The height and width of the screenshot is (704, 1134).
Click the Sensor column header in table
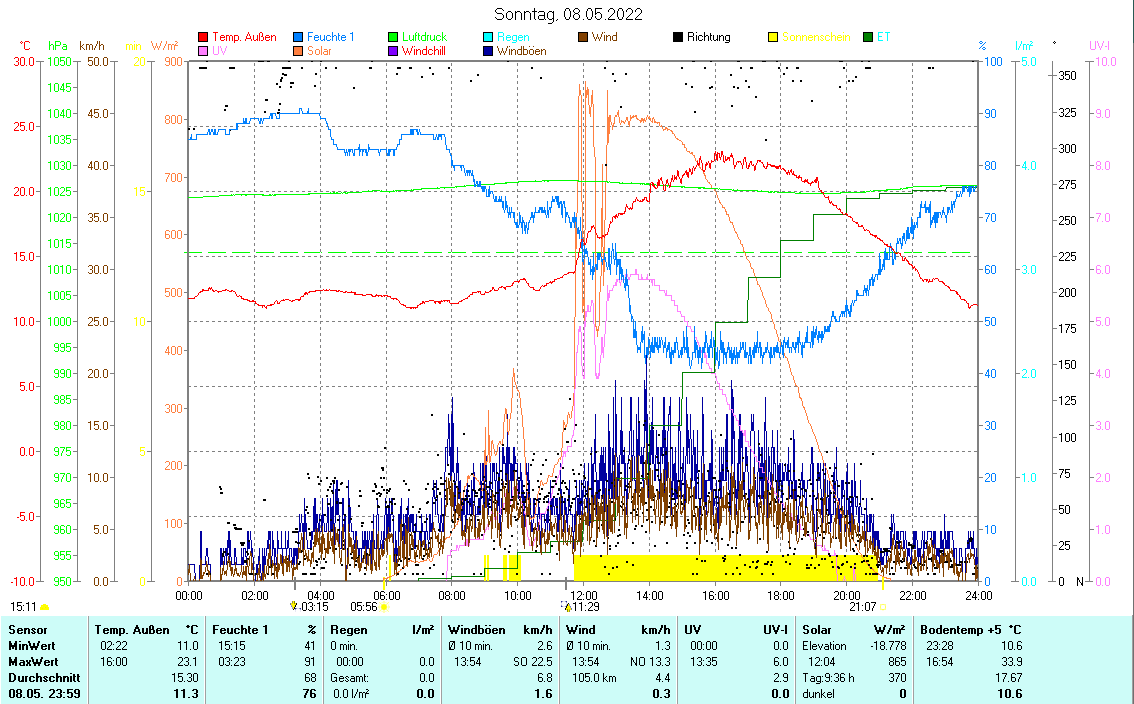click(27, 630)
